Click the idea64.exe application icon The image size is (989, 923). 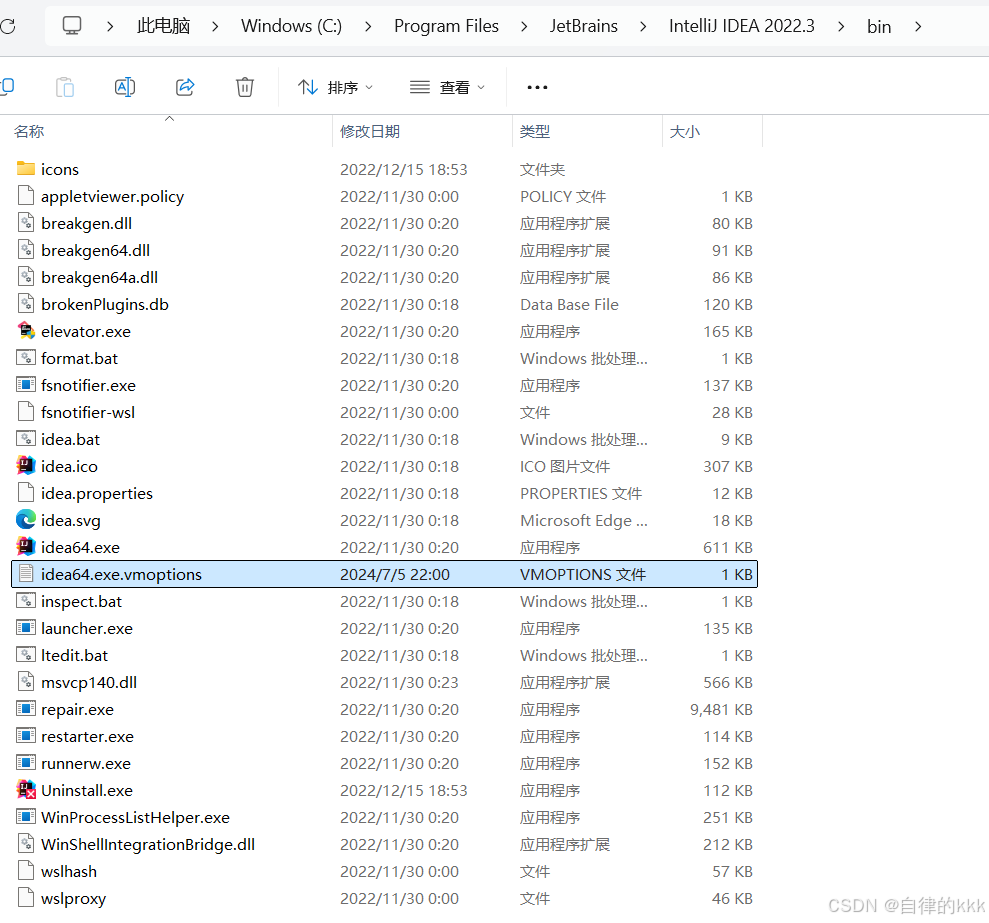(x=26, y=546)
